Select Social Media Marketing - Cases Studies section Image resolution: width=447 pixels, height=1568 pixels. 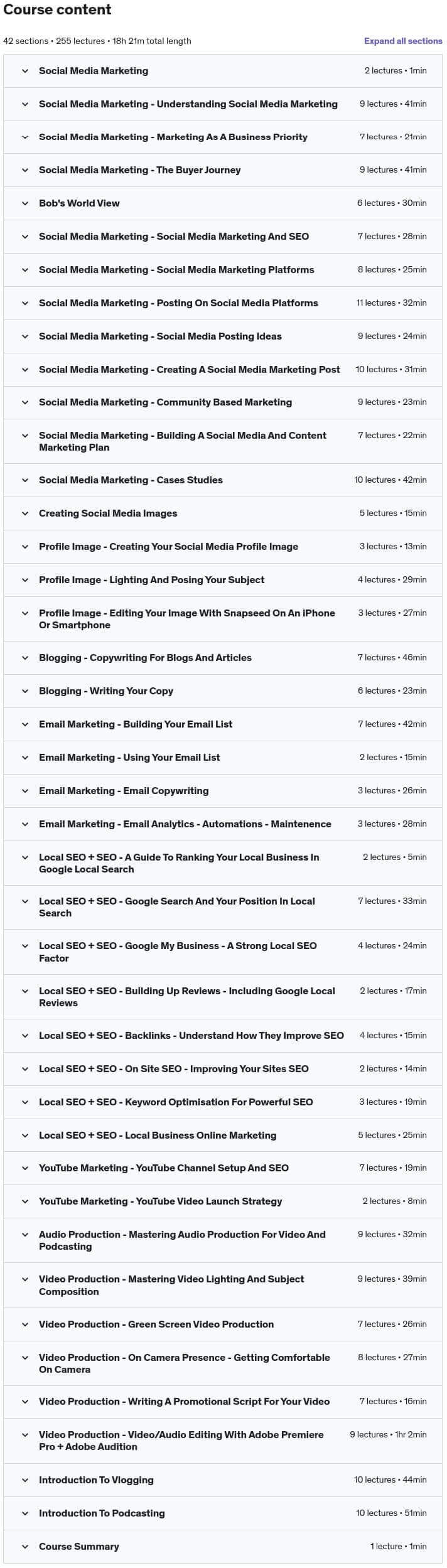point(131,480)
